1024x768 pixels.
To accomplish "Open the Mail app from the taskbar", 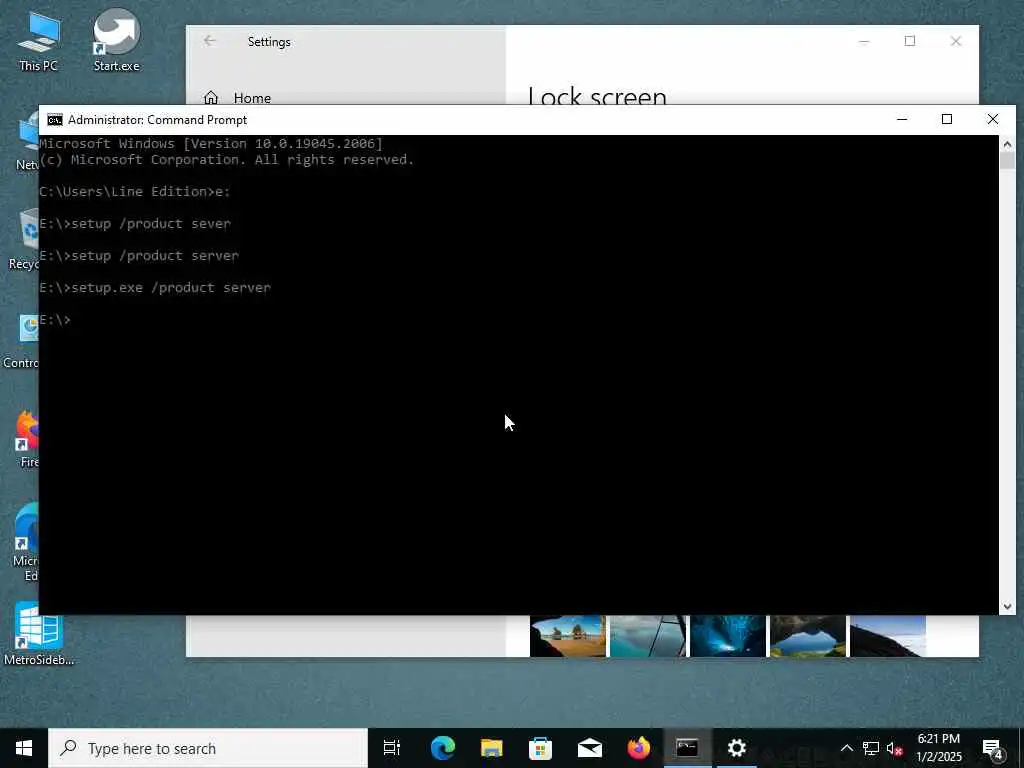I will 590,748.
